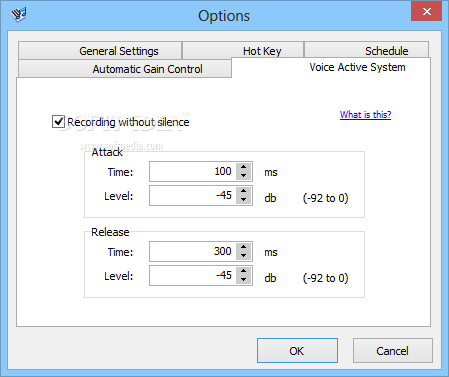449x377 pixels.
Task: Uncheck Recording without silence checkbox
Action: point(58,122)
